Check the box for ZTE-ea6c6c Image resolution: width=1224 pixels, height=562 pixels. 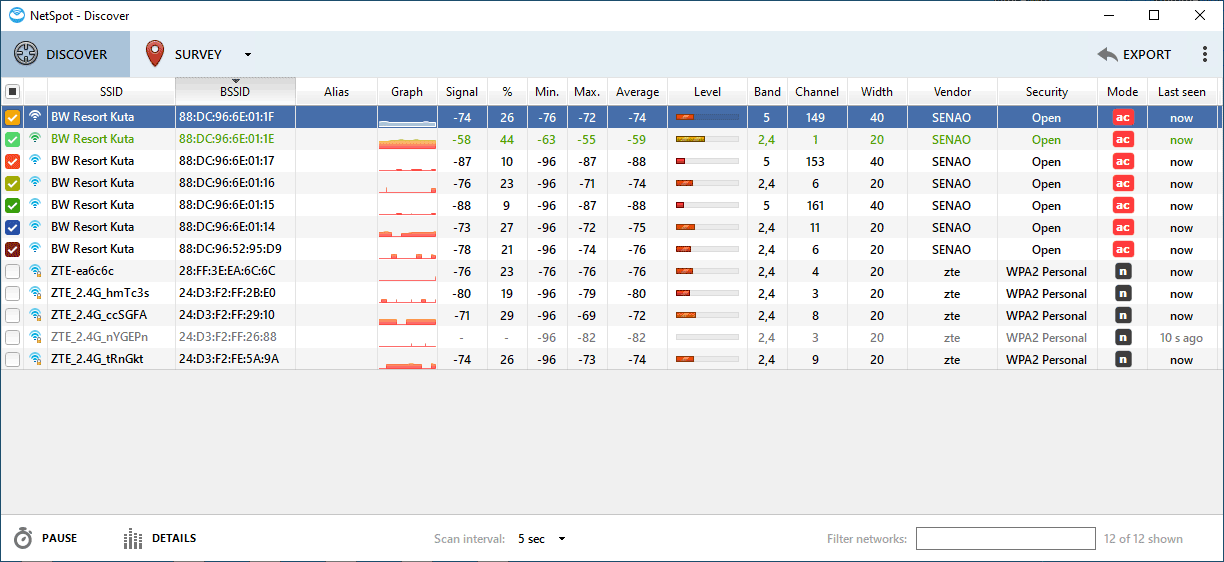(12, 271)
